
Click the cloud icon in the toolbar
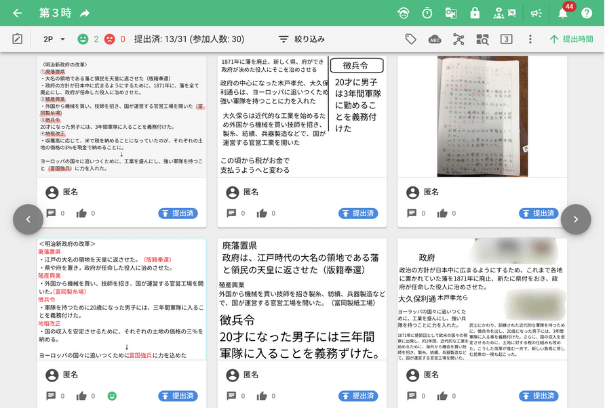pyautogui.click(x=435, y=39)
